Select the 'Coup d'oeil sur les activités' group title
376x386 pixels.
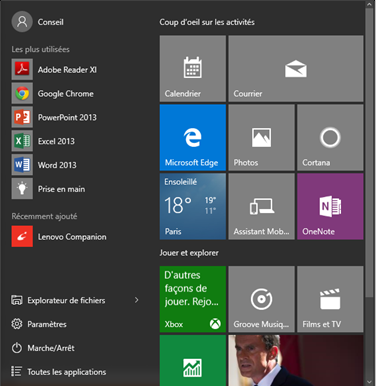[207, 22]
